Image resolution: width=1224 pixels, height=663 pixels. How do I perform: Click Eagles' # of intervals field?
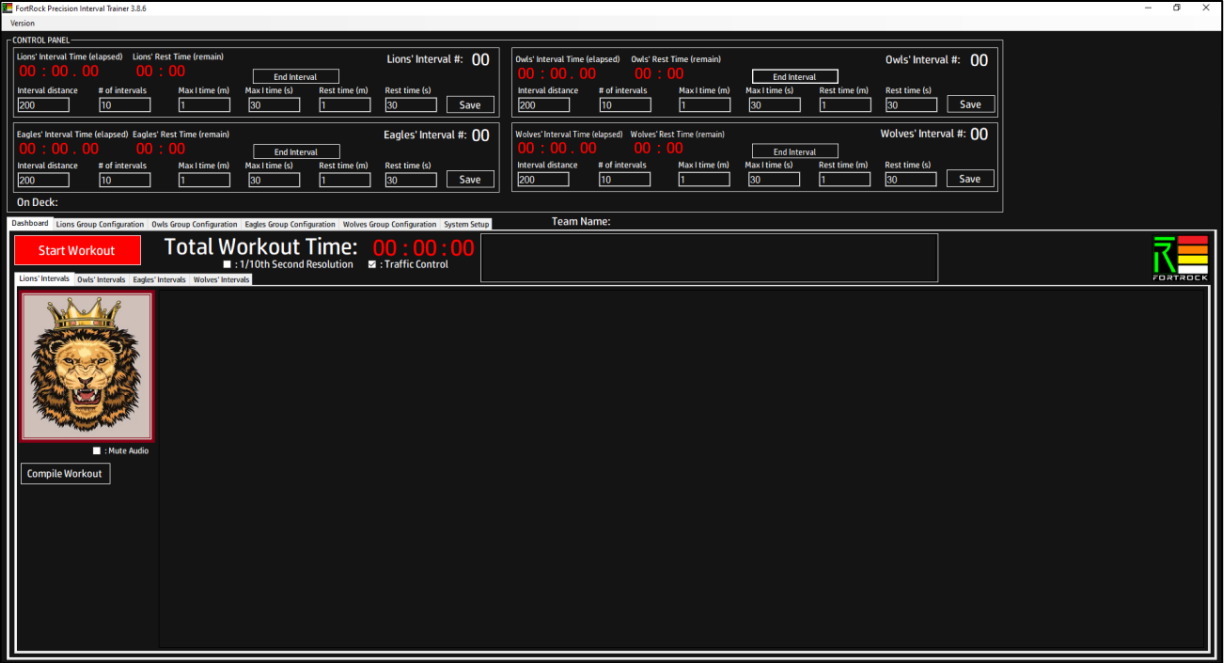coord(125,181)
